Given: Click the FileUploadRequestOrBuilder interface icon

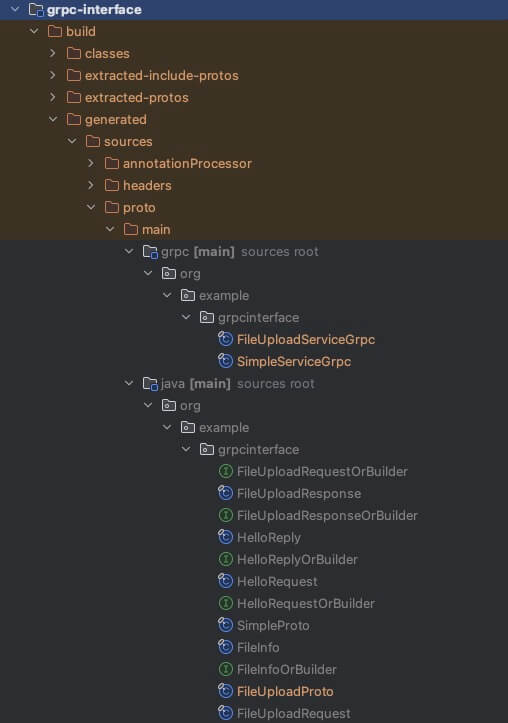Looking at the screenshot, I should coord(225,471).
